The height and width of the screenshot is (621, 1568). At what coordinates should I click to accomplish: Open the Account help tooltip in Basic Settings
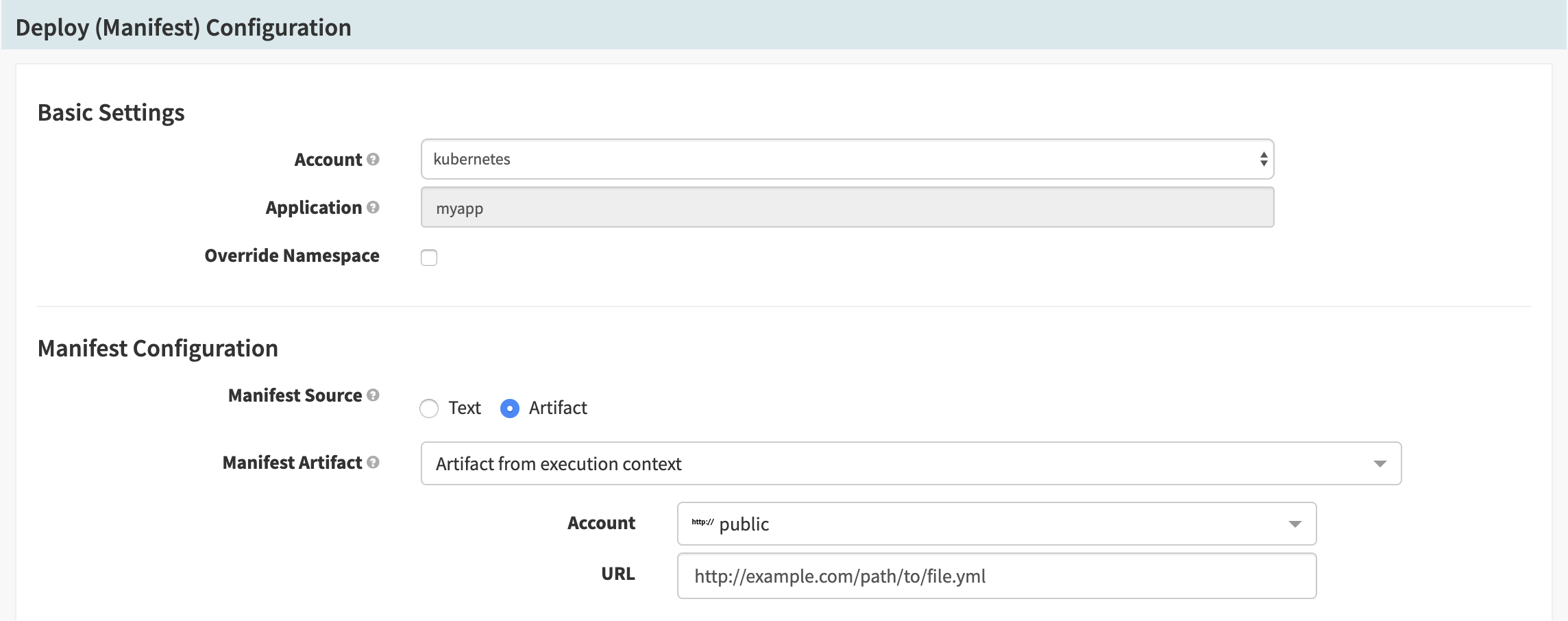[371, 159]
